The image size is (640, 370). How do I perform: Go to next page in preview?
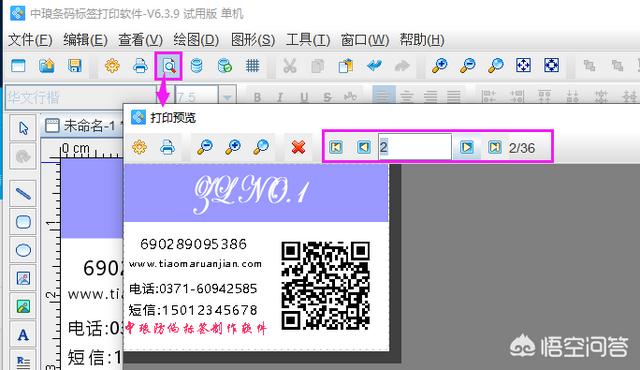click(x=467, y=147)
